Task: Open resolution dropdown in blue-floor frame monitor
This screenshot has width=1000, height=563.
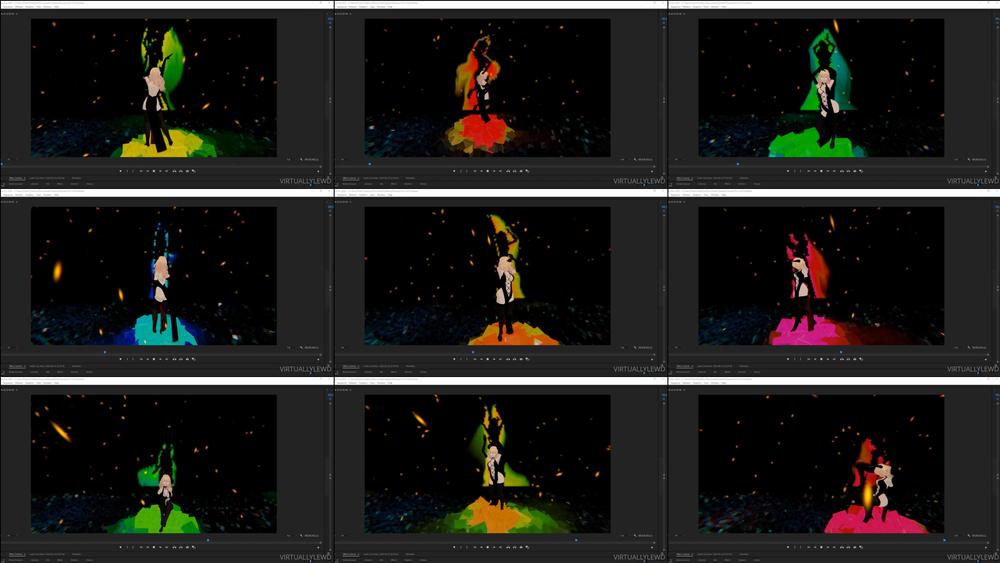Action: (289, 347)
